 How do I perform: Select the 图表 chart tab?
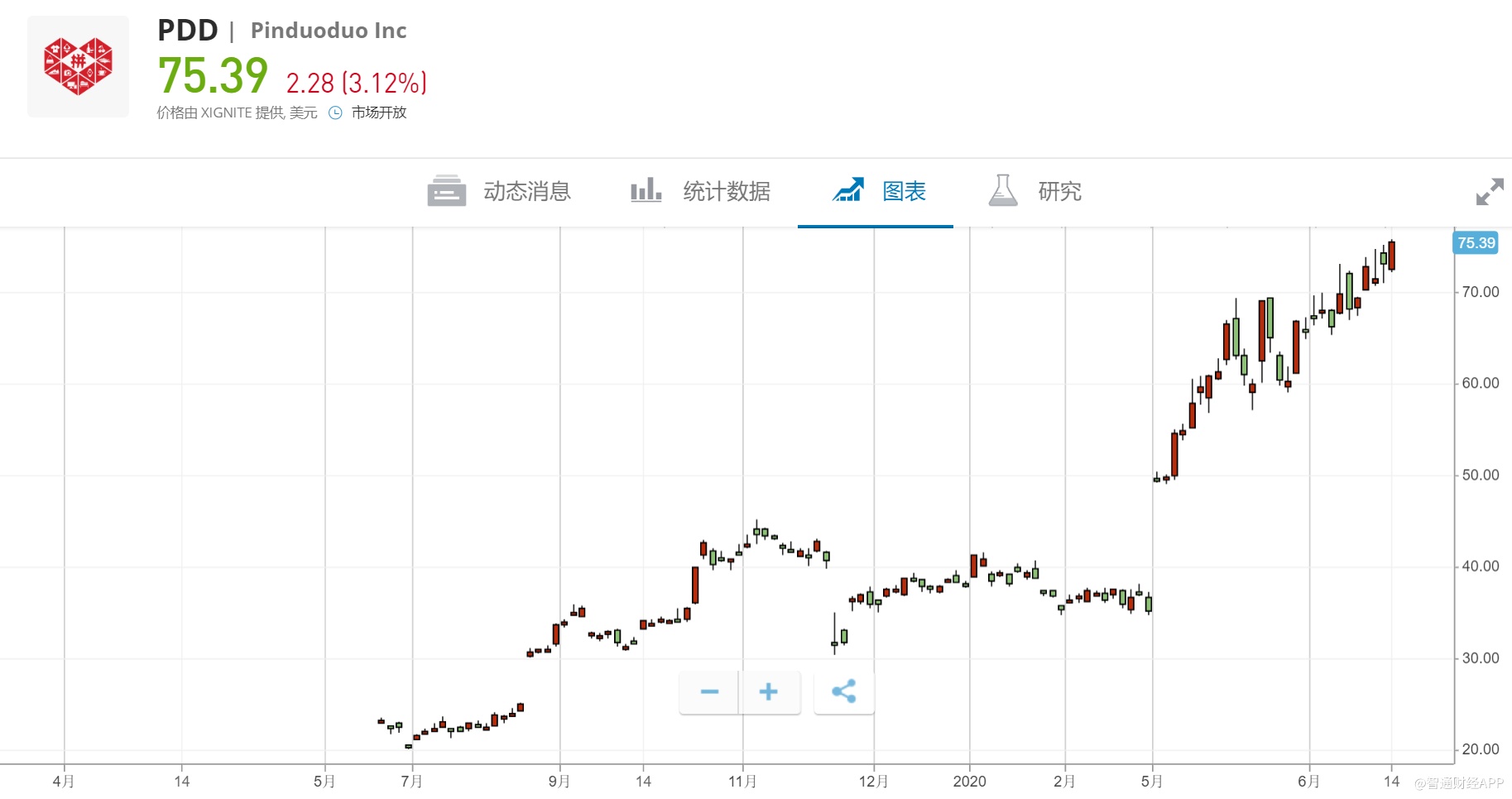pos(904,192)
